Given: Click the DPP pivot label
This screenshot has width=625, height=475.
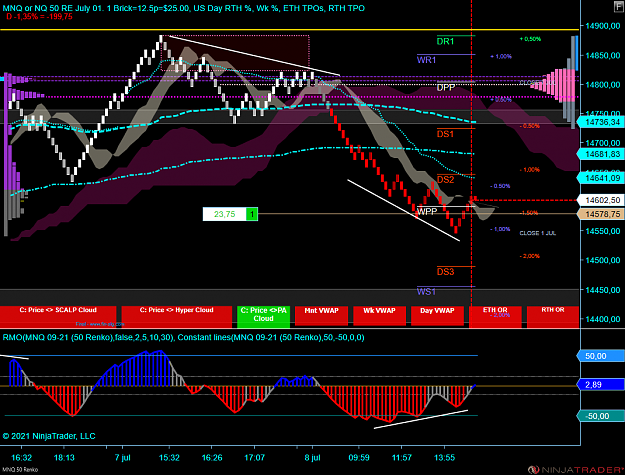Looking at the screenshot, I should click(x=446, y=87).
